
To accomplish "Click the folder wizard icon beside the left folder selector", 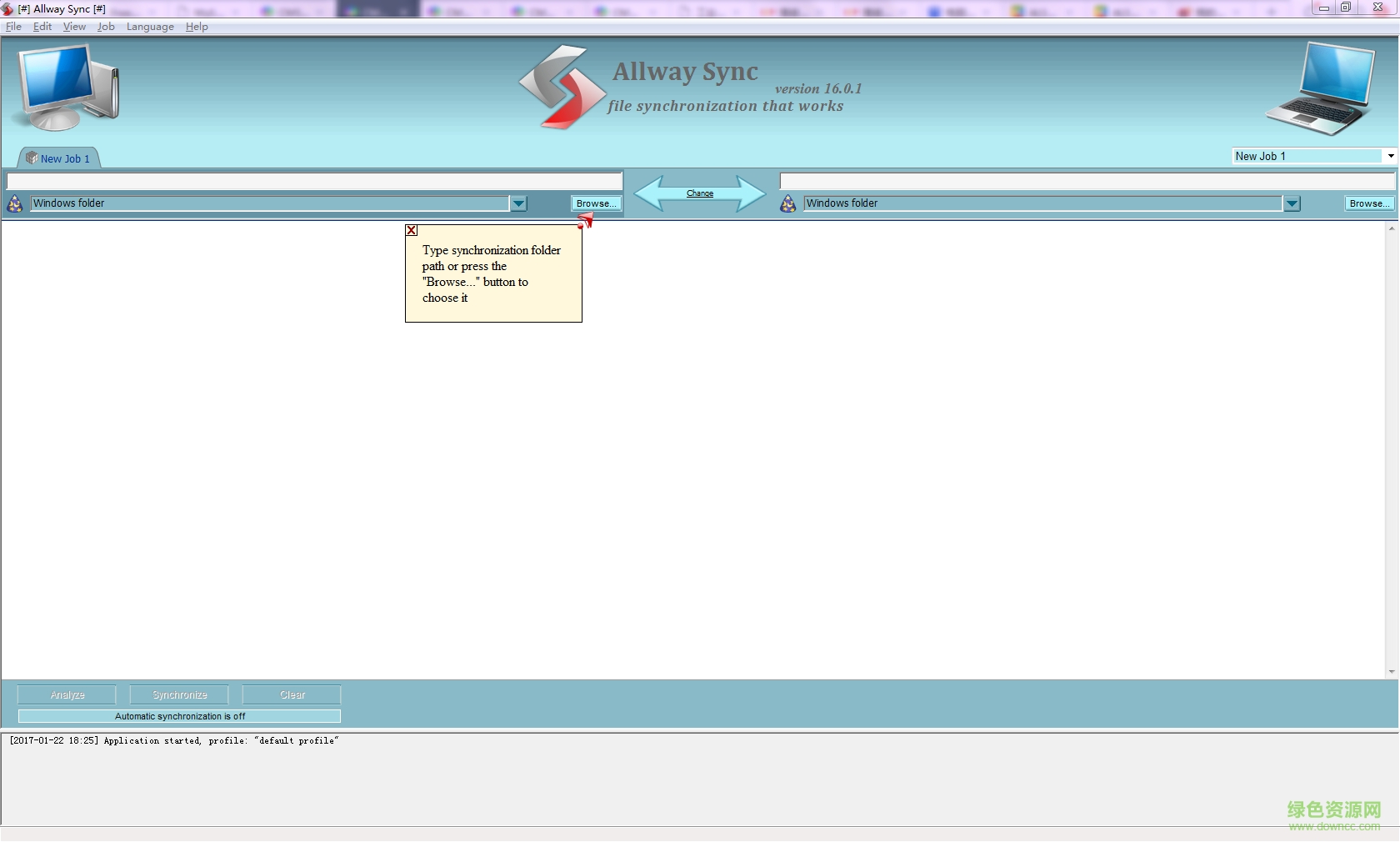I will point(14,203).
